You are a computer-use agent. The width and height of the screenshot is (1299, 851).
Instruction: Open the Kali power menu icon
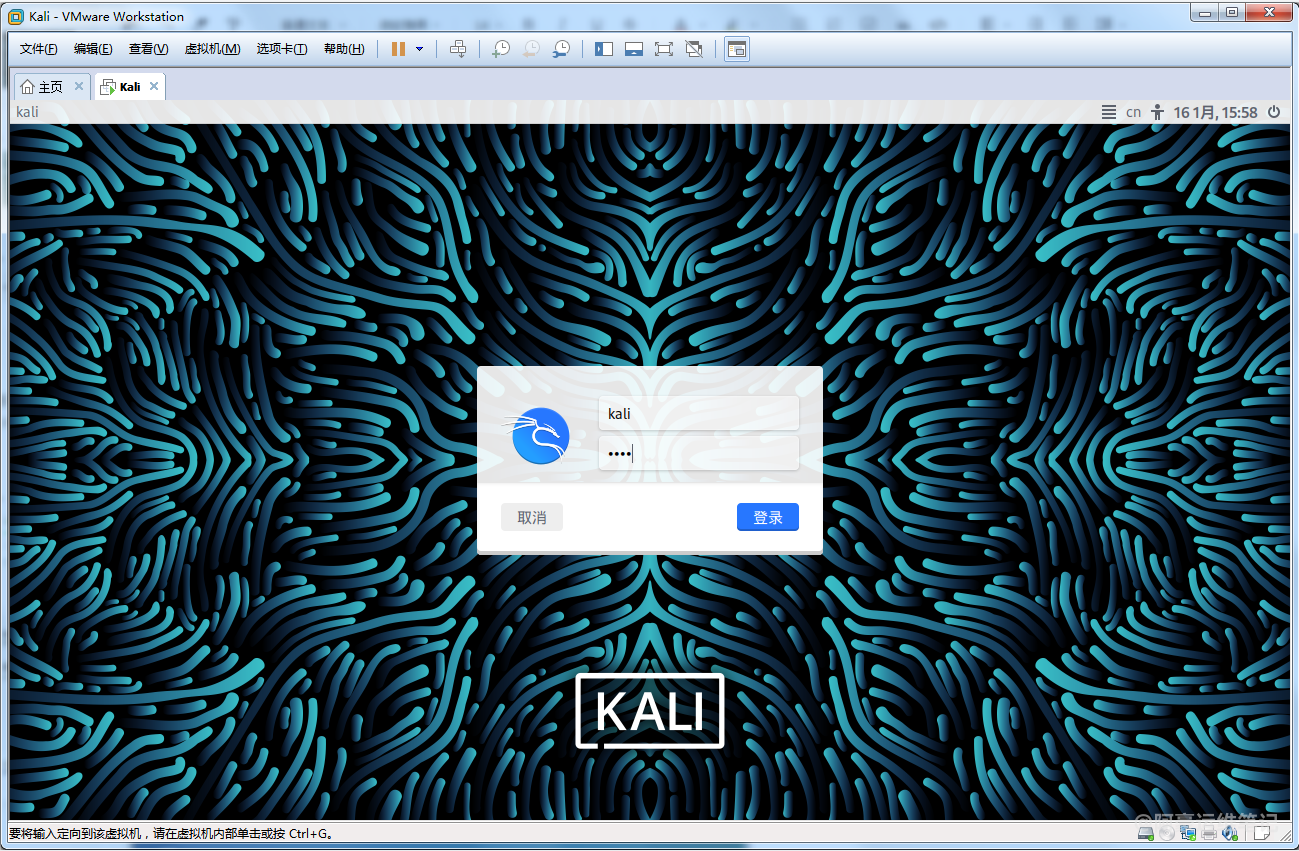pos(1274,112)
